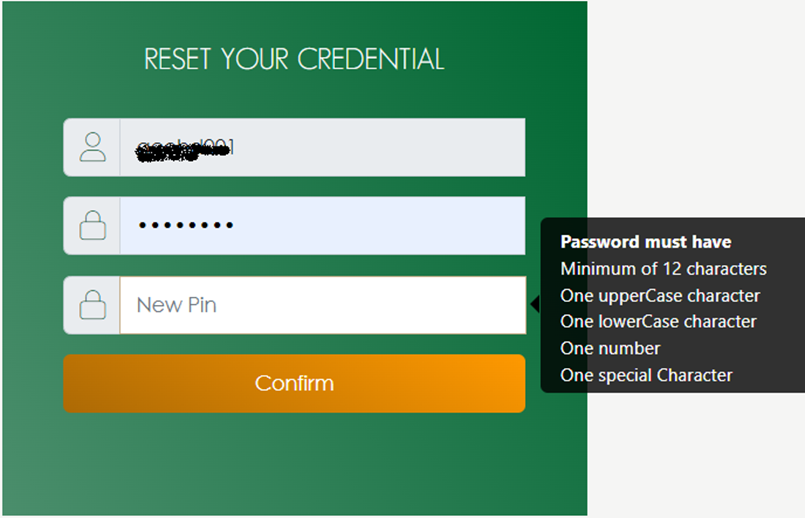Click the masked password dots
Image resolution: width=805 pixels, height=518 pixels.
(x=186, y=225)
